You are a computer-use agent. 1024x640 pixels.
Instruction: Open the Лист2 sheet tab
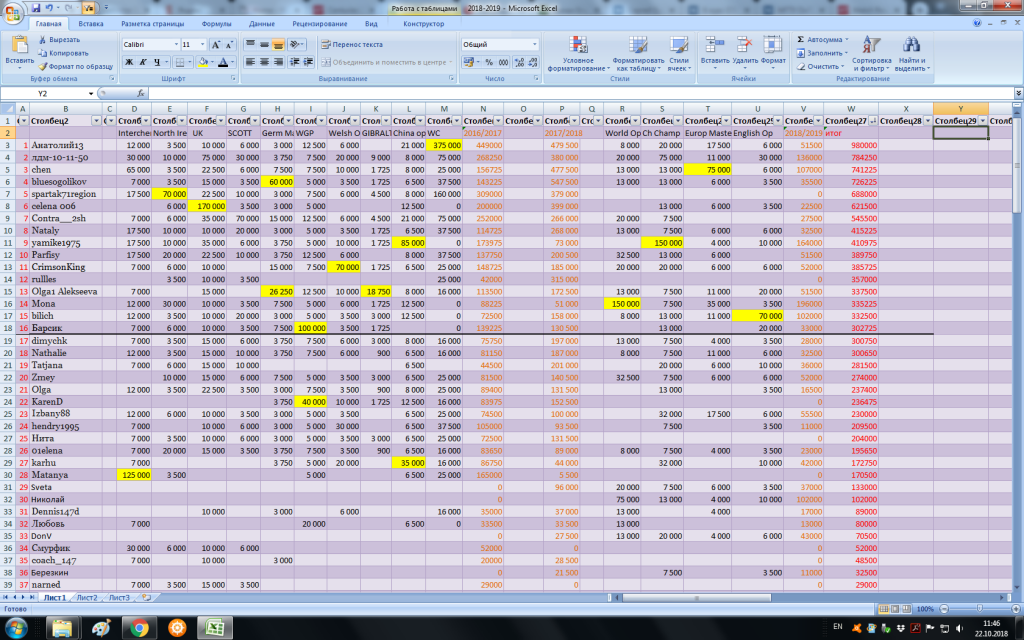point(87,597)
